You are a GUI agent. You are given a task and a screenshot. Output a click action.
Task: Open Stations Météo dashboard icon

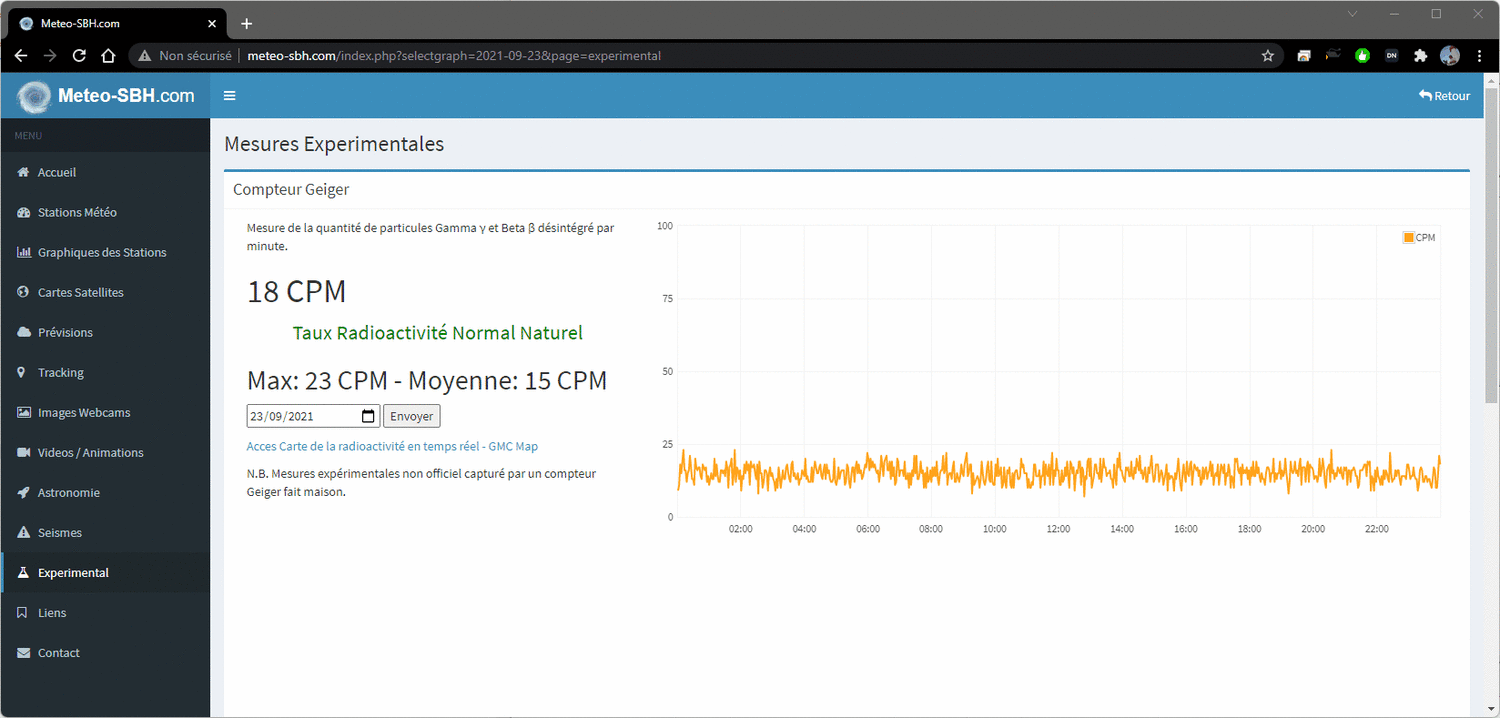click(x=23, y=213)
